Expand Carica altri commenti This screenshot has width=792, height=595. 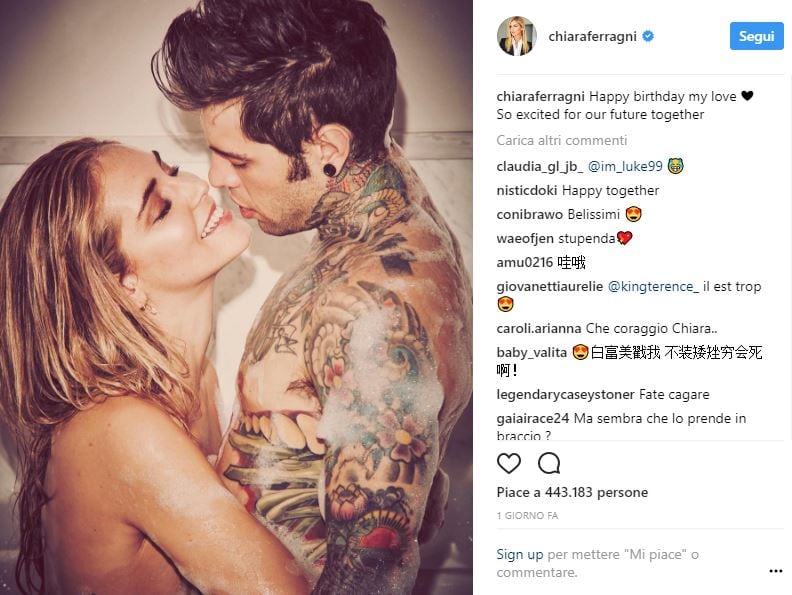coord(562,140)
